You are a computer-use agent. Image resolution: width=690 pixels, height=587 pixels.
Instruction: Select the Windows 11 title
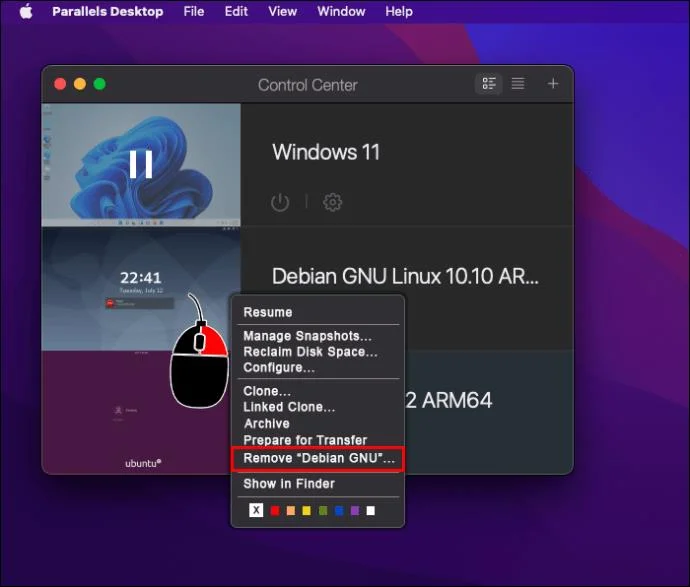click(326, 152)
